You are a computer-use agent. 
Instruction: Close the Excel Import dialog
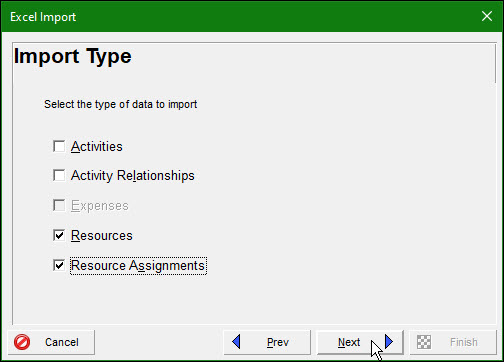[487, 16]
